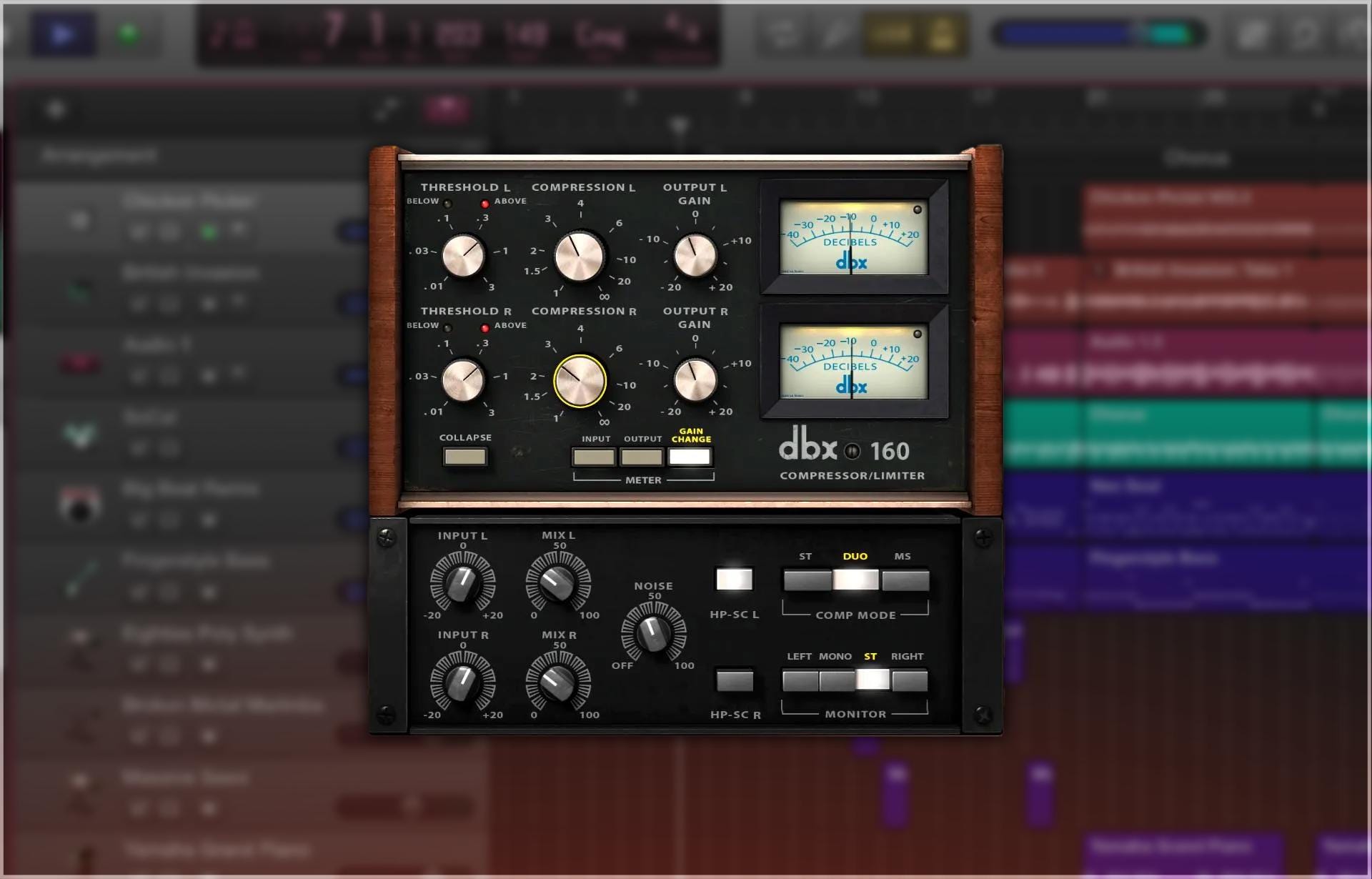Click the Noise knob
Screen dimensions: 1372x879
tap(653, 632)
